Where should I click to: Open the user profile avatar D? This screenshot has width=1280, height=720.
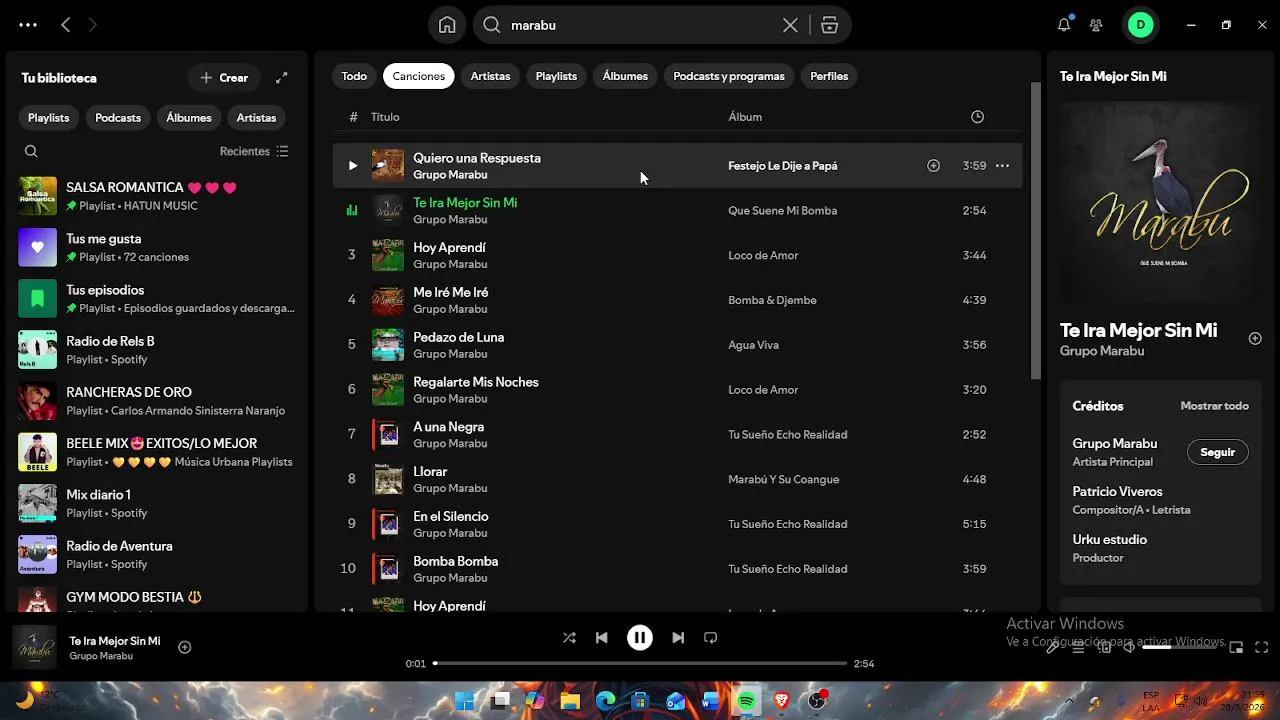(x=1140, y=25)
